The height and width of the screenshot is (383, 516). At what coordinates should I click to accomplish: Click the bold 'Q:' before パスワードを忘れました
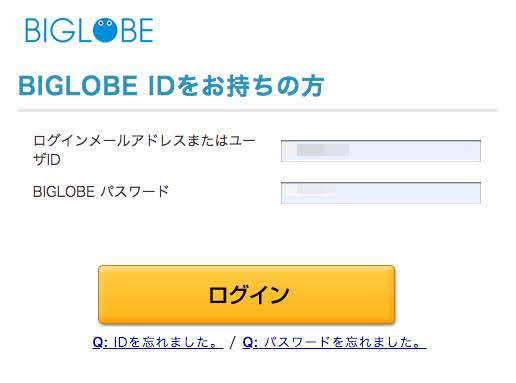[x=250, y=342]
